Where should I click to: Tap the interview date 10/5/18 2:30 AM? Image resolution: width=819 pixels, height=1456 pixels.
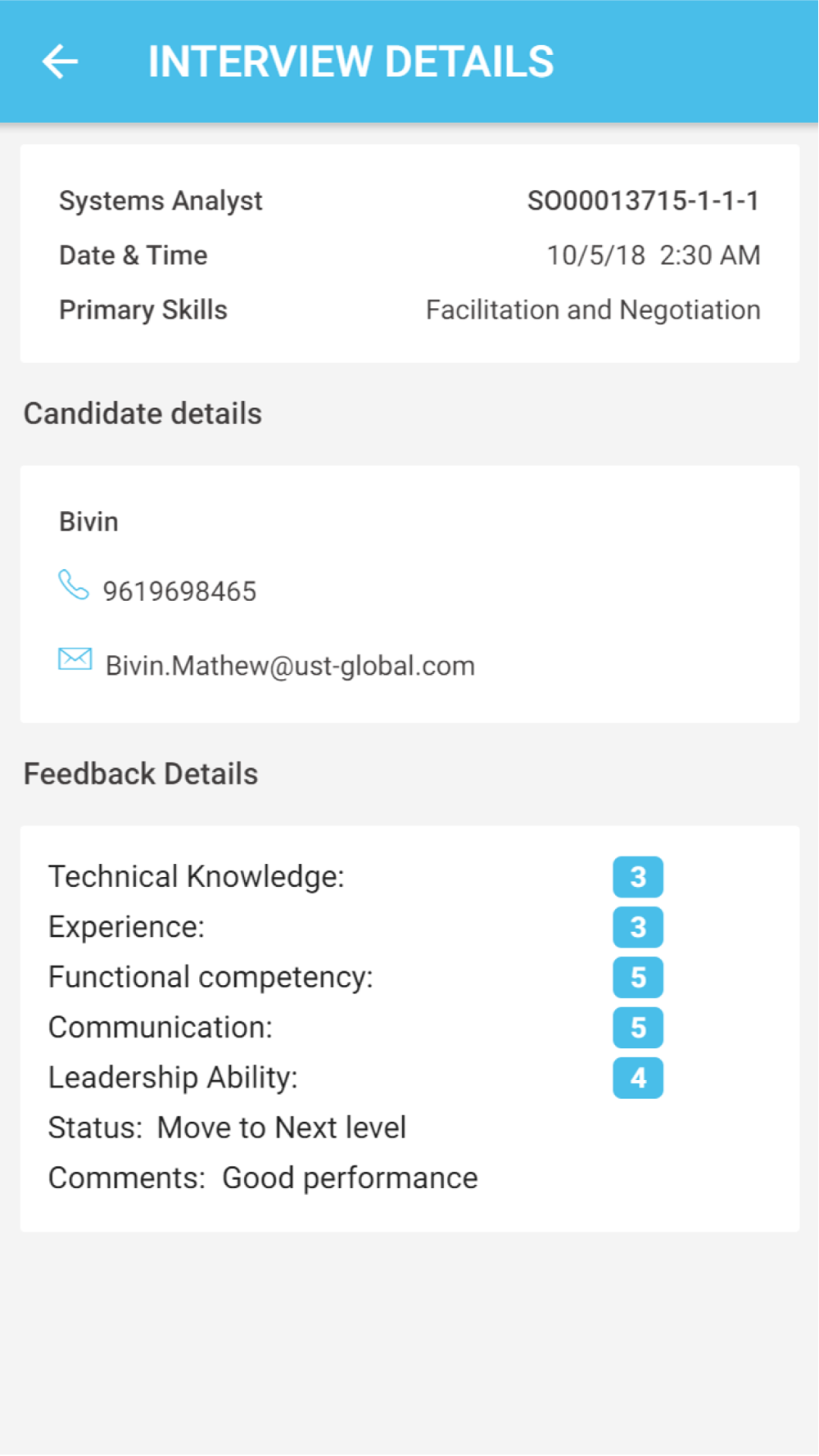(654, 255)
